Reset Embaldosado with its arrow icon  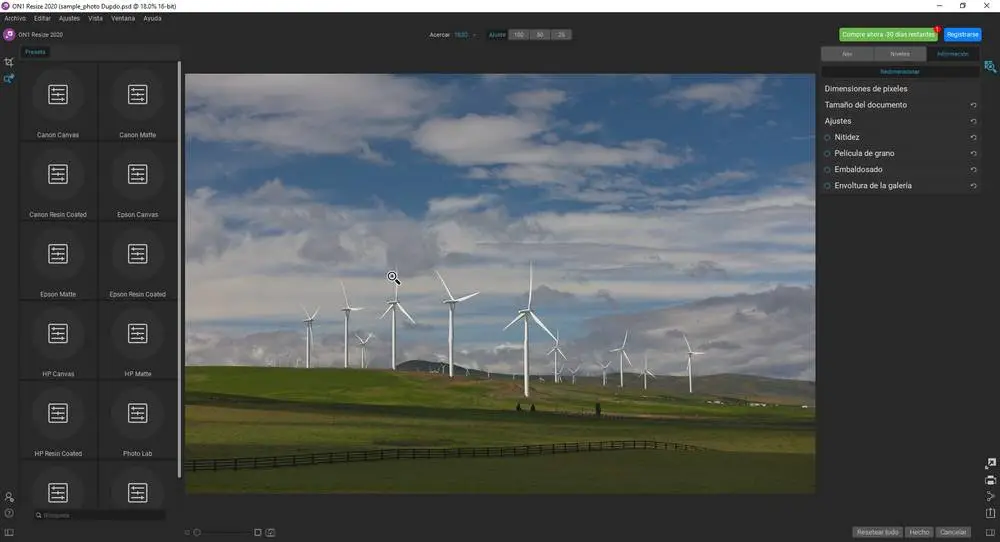click(x=973, y=170)
